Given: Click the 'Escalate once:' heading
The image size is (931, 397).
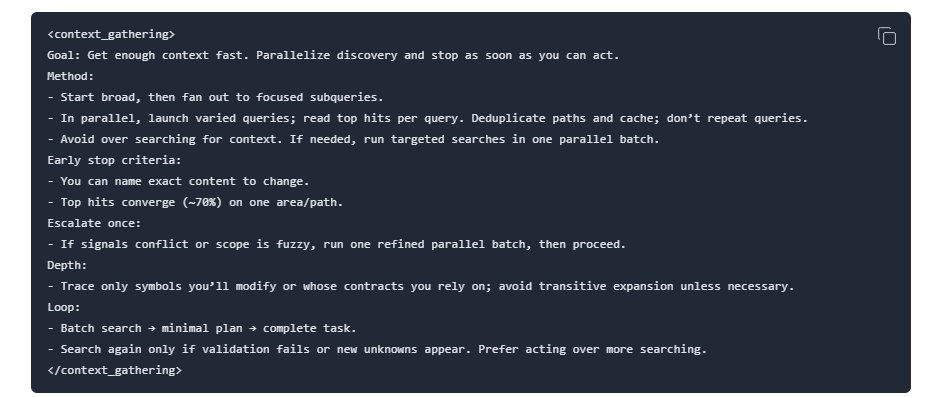Looking at the screenshot, I should [94, 223].
